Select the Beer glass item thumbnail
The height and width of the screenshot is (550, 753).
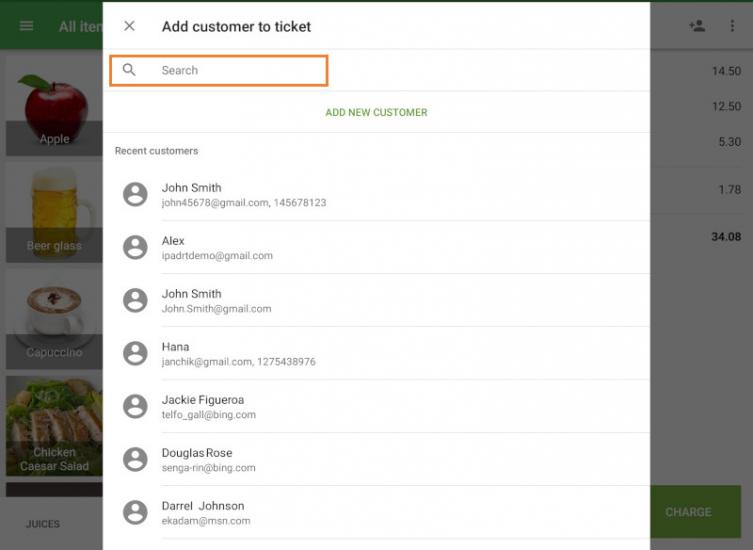point(54,212)
